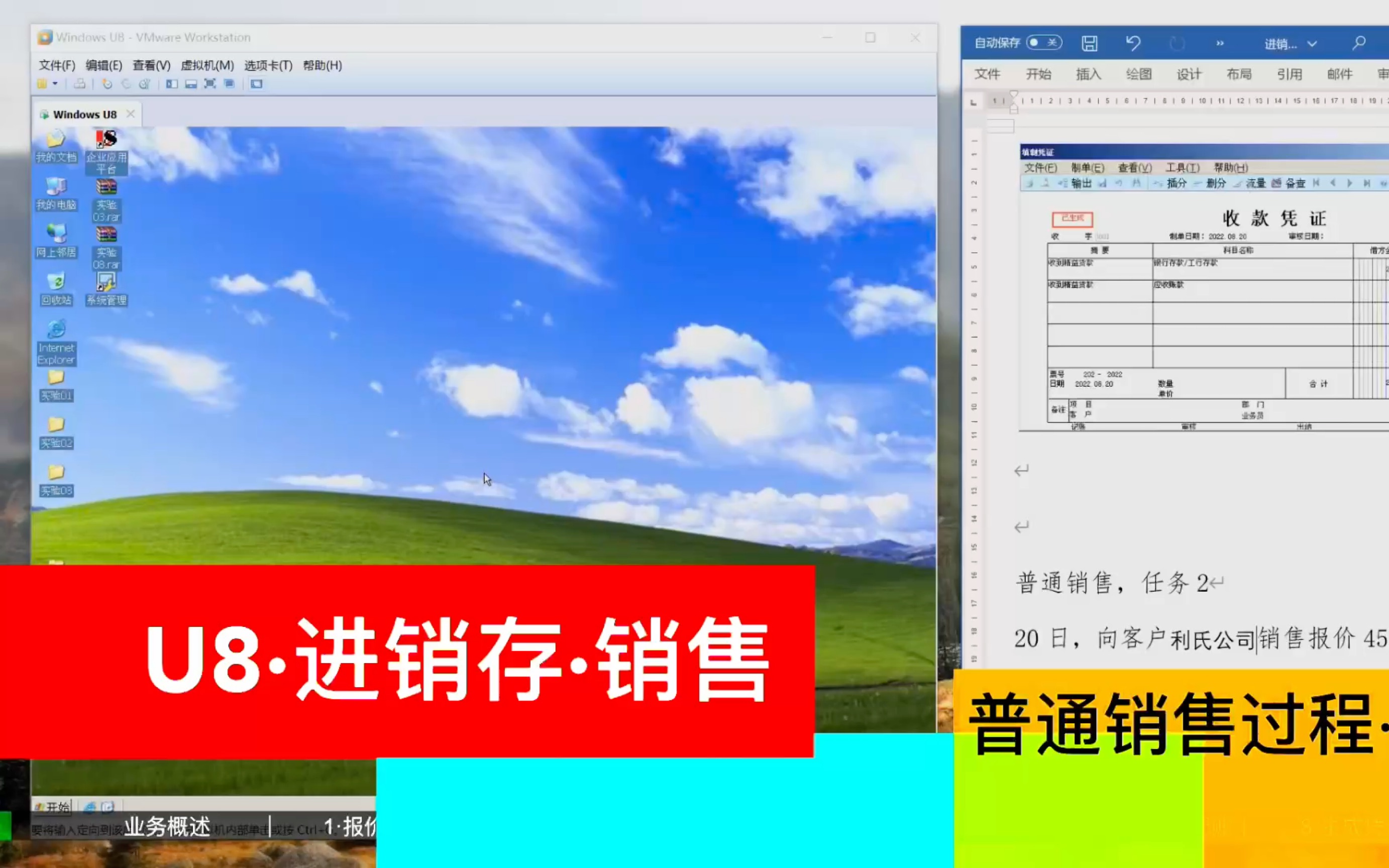Expand the power options dropdown arrow
1389x868 pixels.
pyautogui.click(x=55, y=84)
